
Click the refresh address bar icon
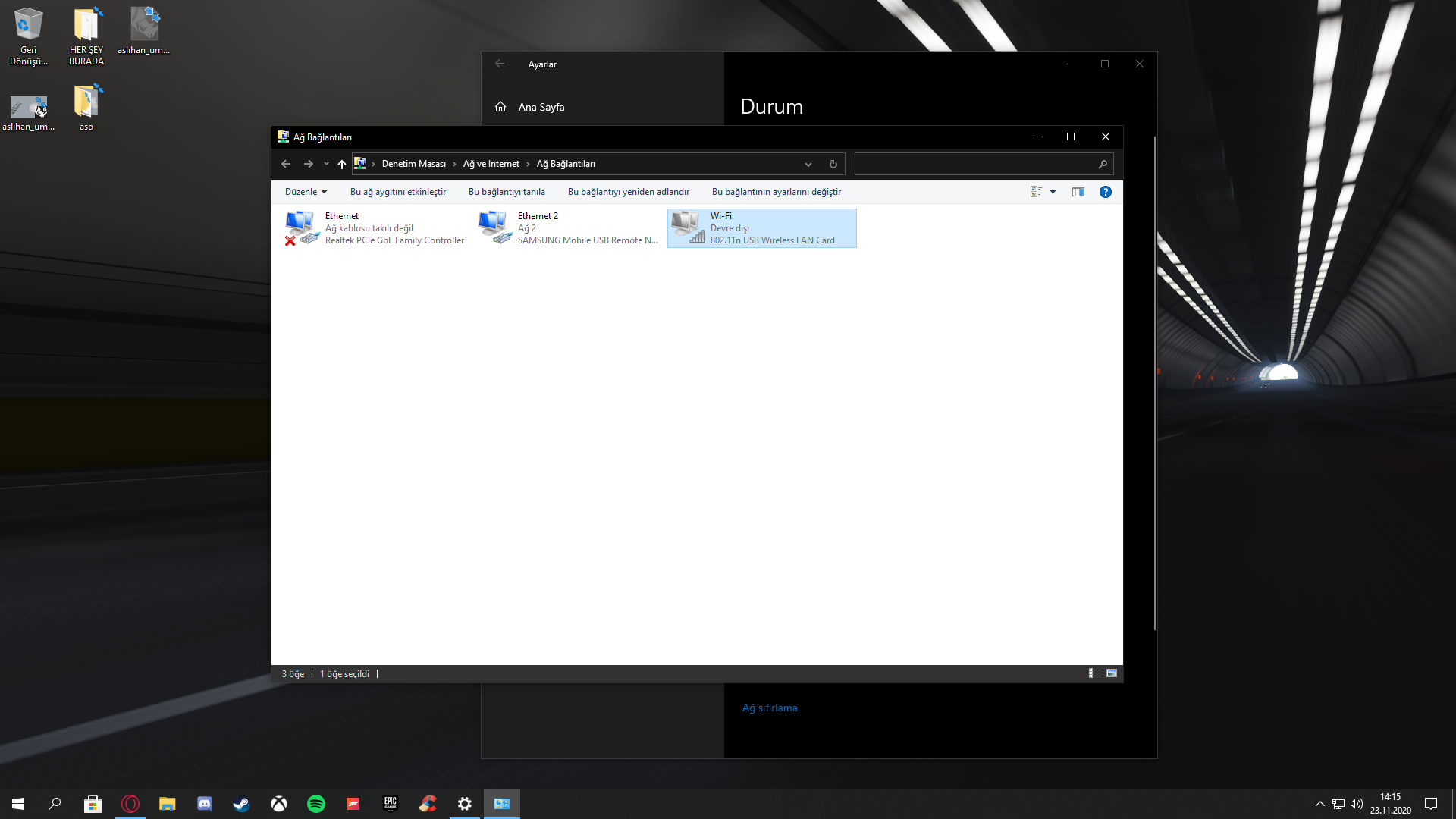(x=833, y=164)
